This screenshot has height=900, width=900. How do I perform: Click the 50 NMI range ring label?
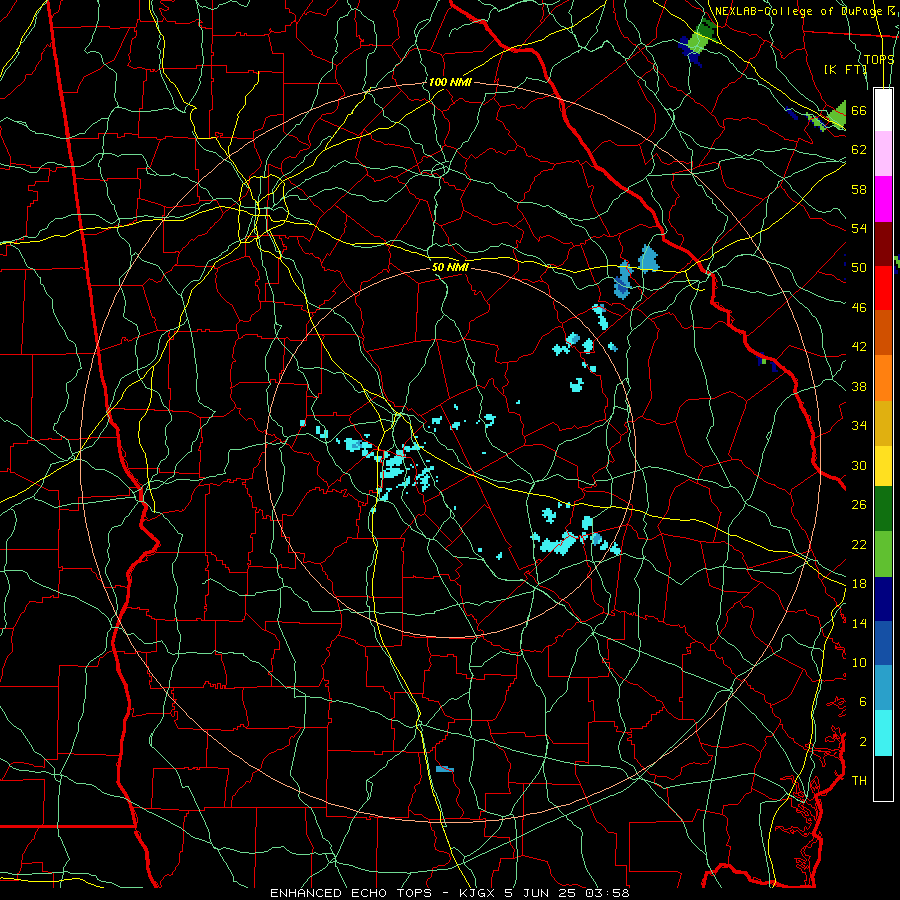450,267
